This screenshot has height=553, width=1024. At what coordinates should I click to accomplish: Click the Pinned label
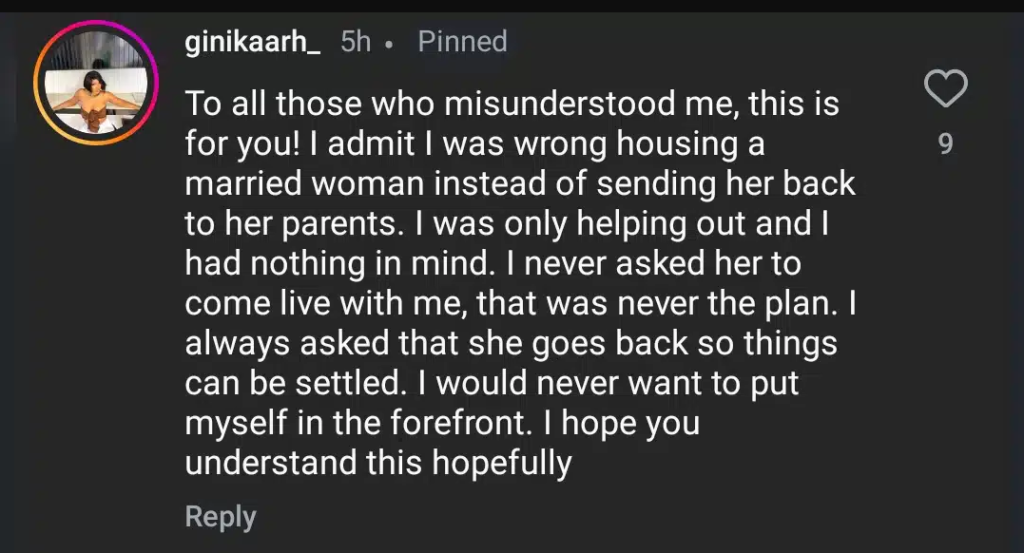[462, 42]
